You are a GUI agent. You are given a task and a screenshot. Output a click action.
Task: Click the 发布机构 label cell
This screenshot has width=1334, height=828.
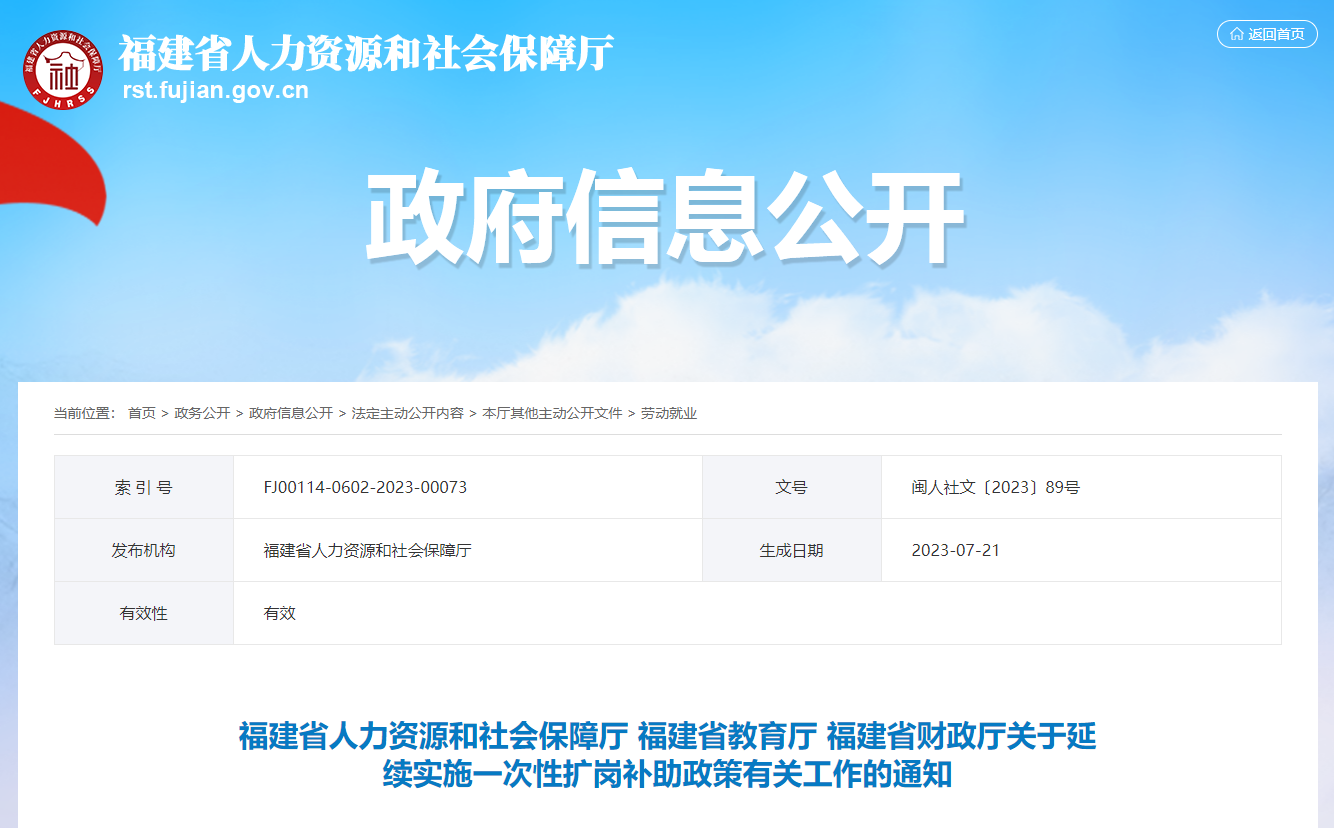pos(144,551)
